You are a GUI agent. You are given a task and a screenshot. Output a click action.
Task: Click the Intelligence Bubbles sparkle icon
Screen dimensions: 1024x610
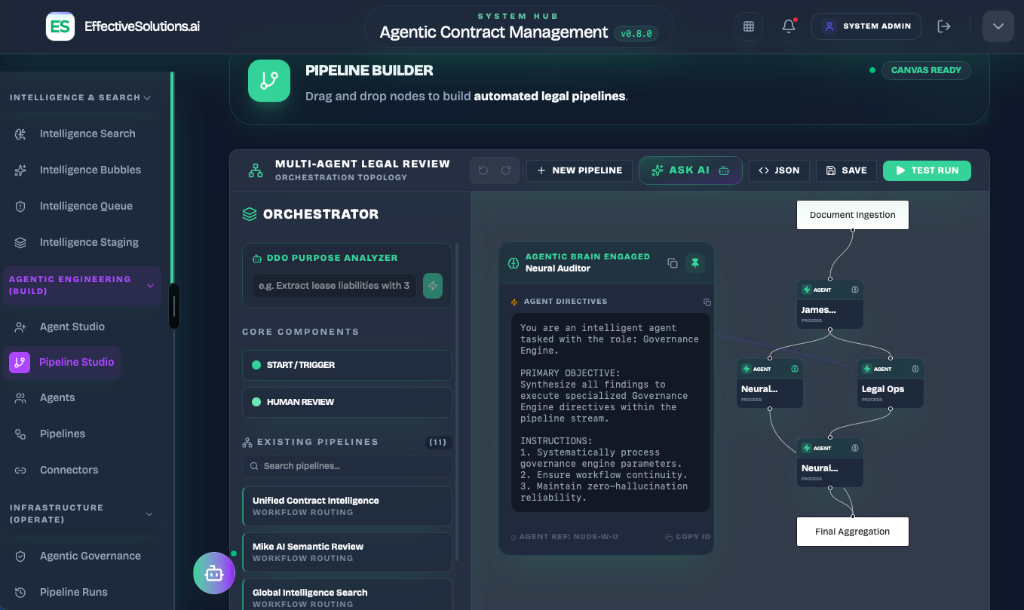20,170
